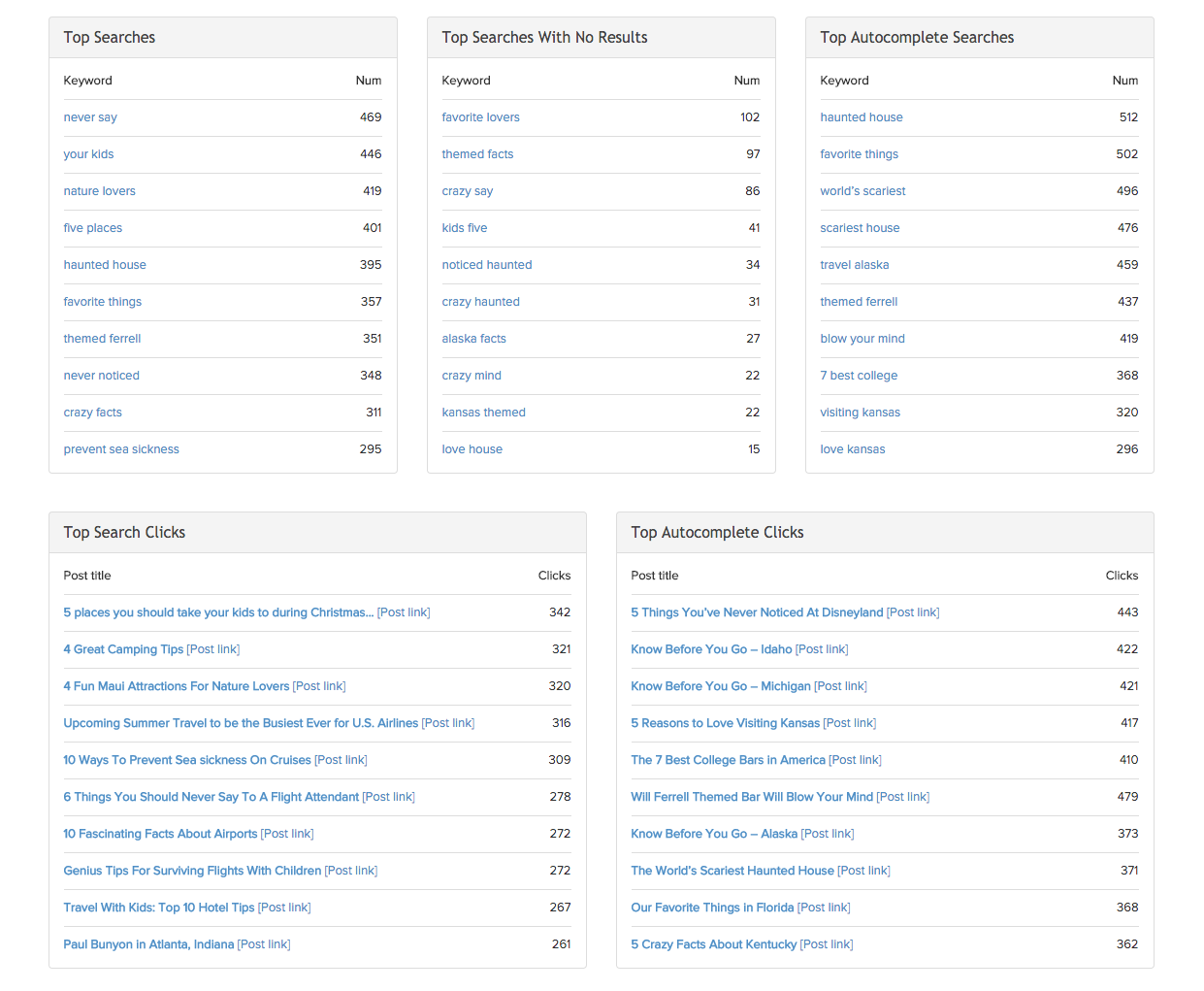
Task: Open 'The World's Scariest Haunted House' post
Action: (732, 871)
